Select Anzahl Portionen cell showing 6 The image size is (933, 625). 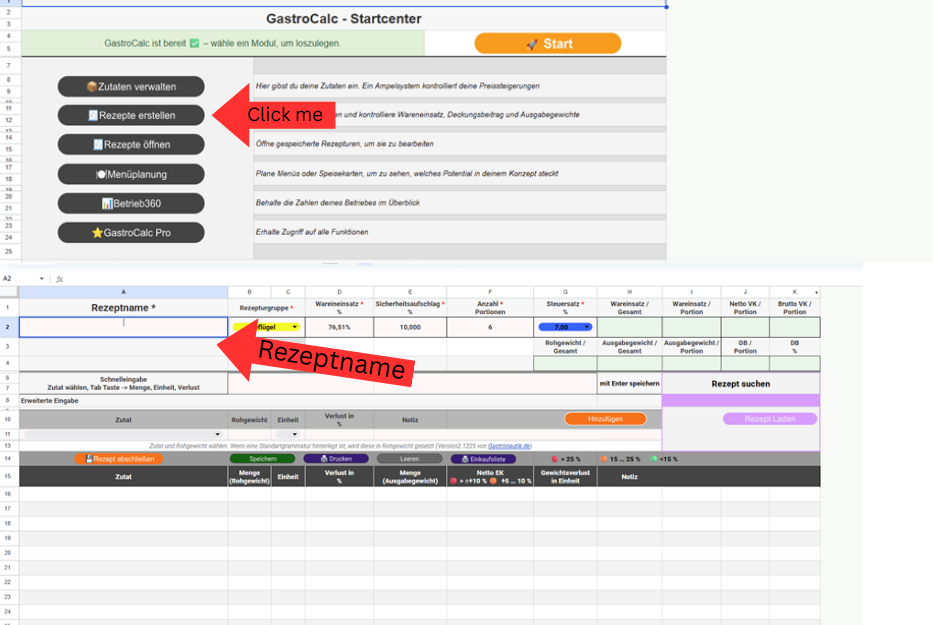(490, 327)
